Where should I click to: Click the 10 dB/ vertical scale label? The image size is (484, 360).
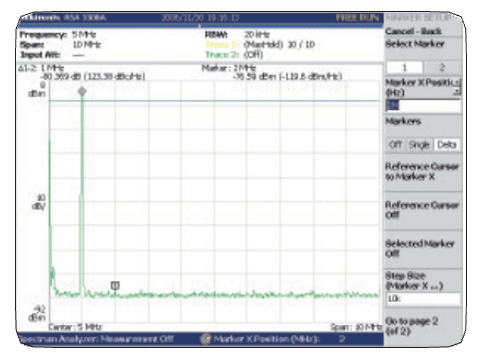[x=39, y=202]
